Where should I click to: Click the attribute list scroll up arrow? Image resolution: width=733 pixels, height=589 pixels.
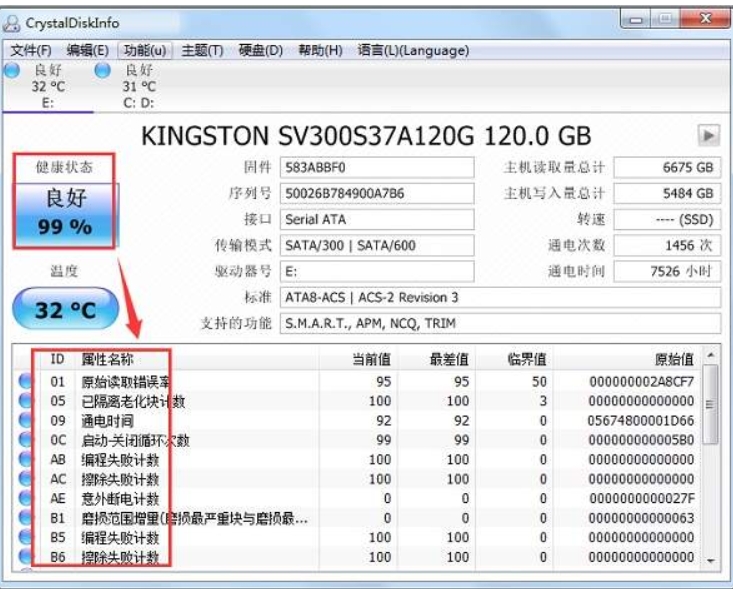tap(711, 355)
